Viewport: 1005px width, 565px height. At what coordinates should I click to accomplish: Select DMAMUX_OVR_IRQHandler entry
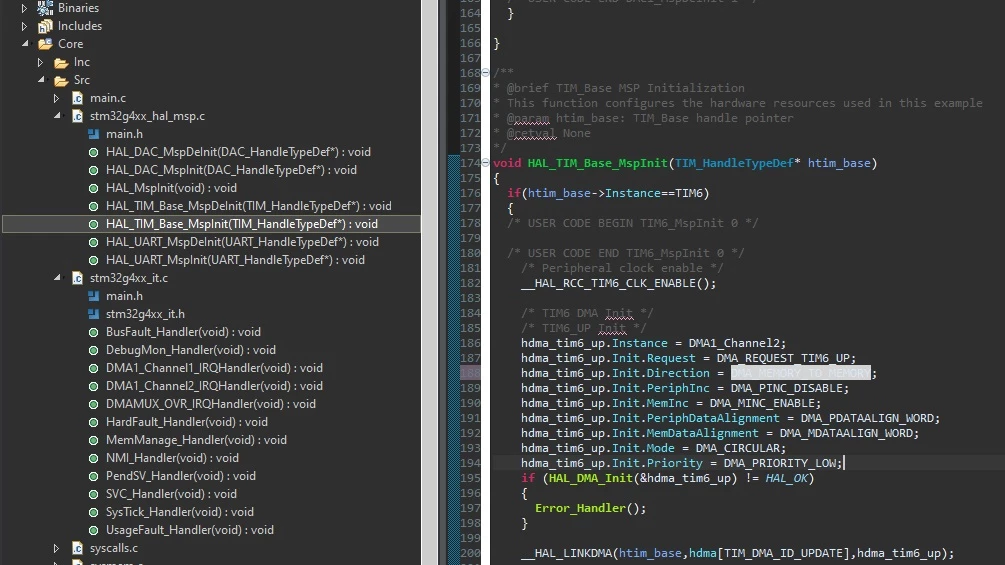click(211, 404)
